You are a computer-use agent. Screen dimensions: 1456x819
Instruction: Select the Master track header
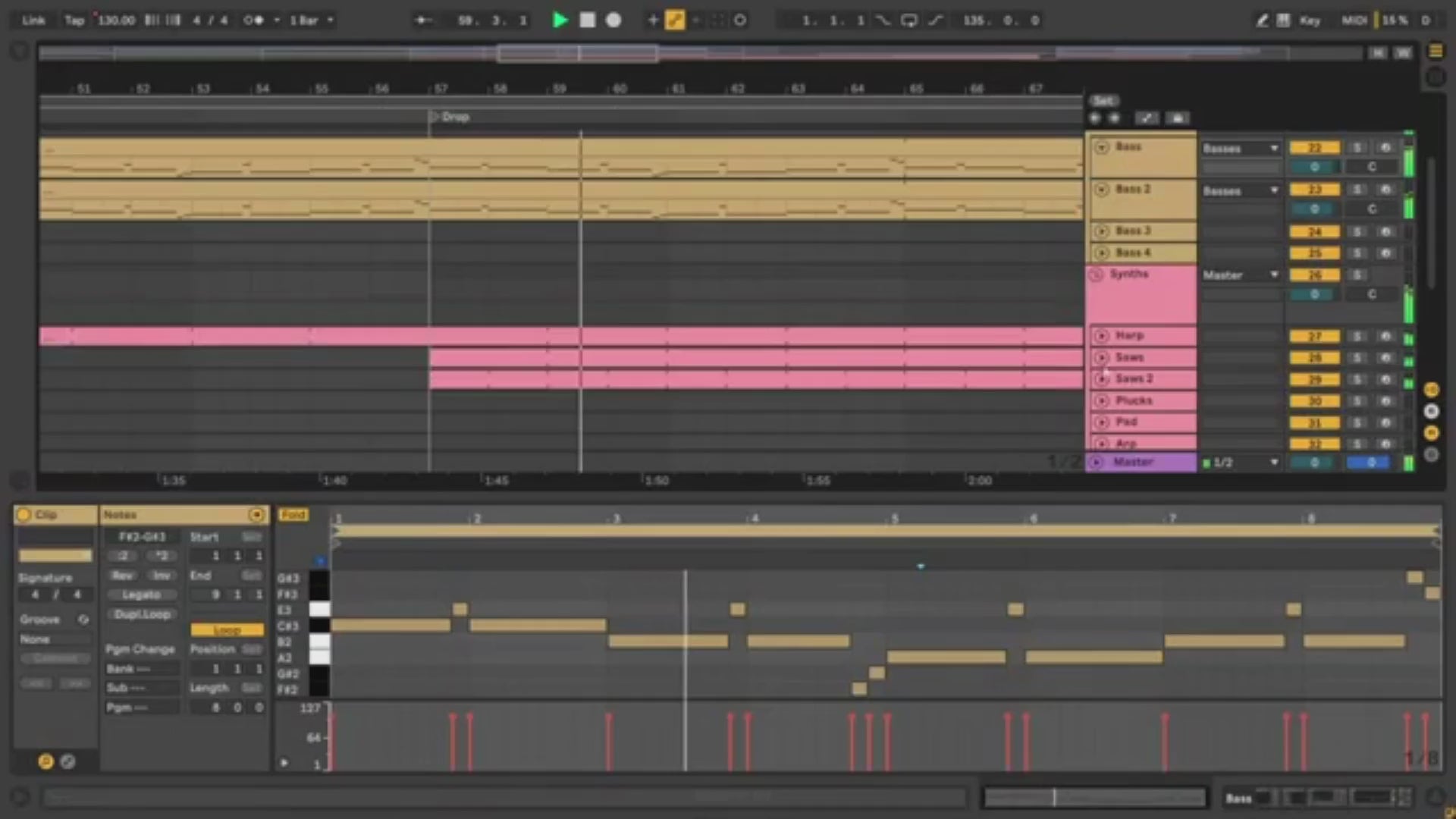point(1141,462)
